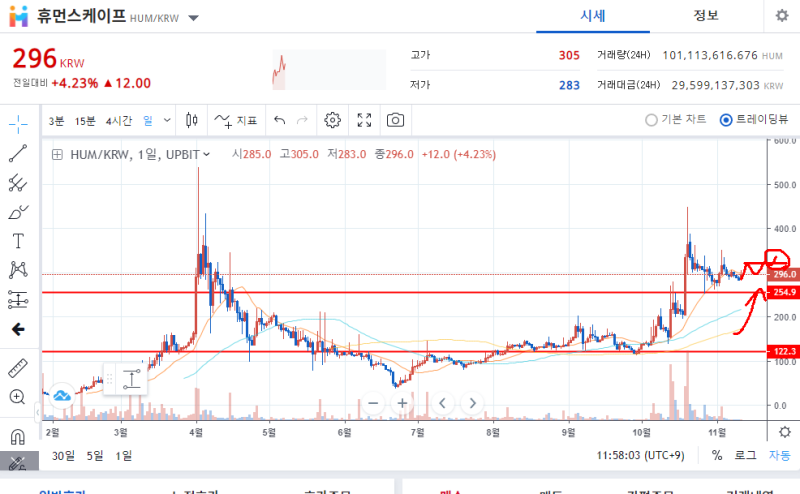Switch to the 정보 tab
This screenshot has width=800, height=494.
[706, 16]
